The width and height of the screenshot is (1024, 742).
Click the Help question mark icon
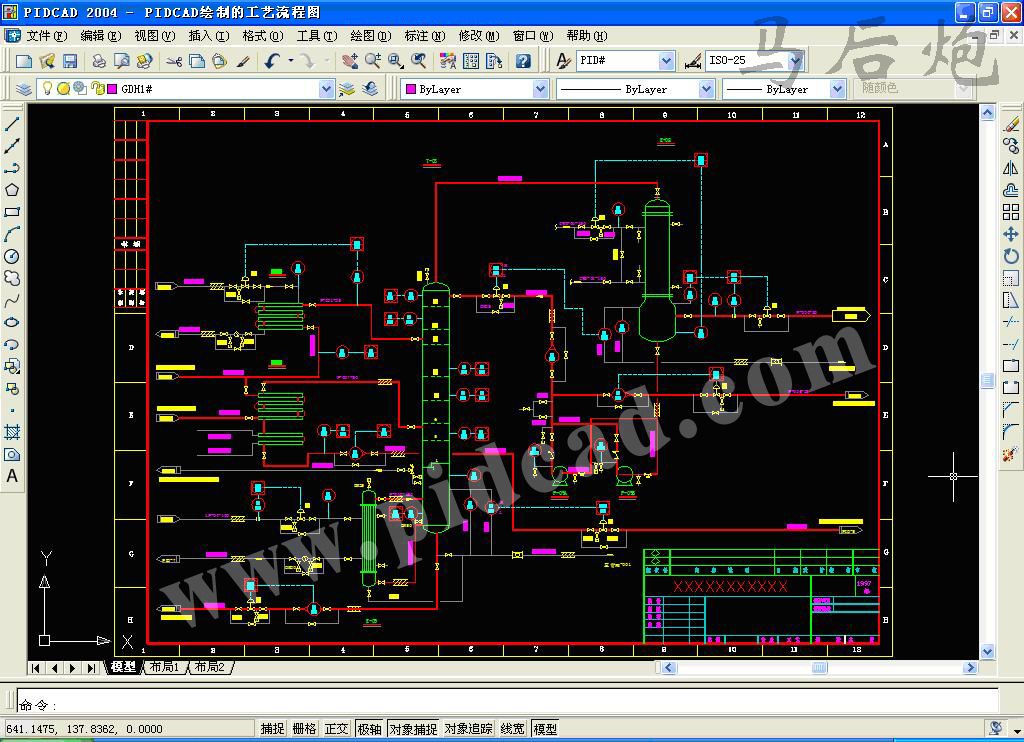coord(523,61)
